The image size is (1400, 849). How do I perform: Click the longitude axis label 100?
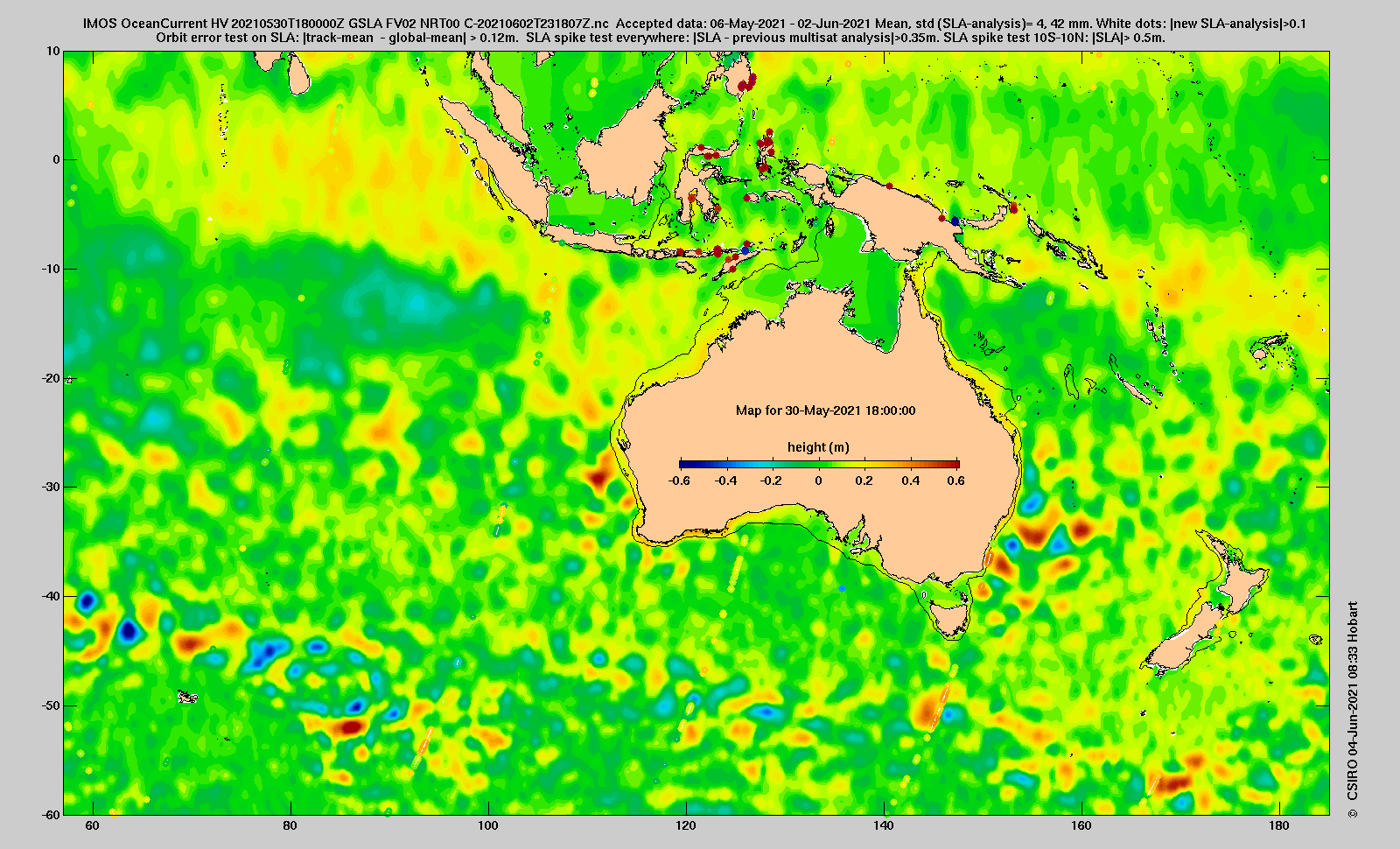pos(488,825)
